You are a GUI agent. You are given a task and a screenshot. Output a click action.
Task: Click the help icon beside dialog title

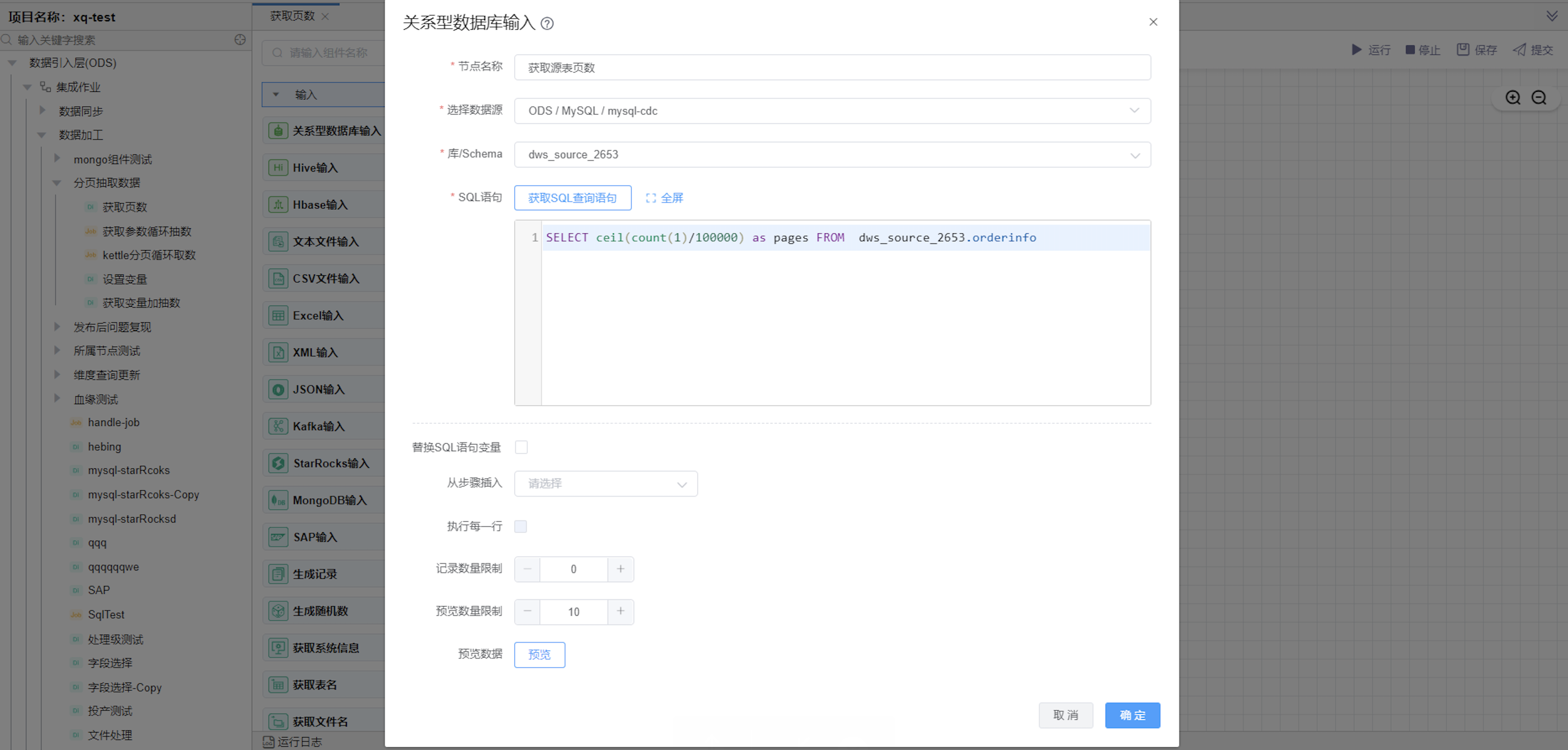tap(547, 24)
